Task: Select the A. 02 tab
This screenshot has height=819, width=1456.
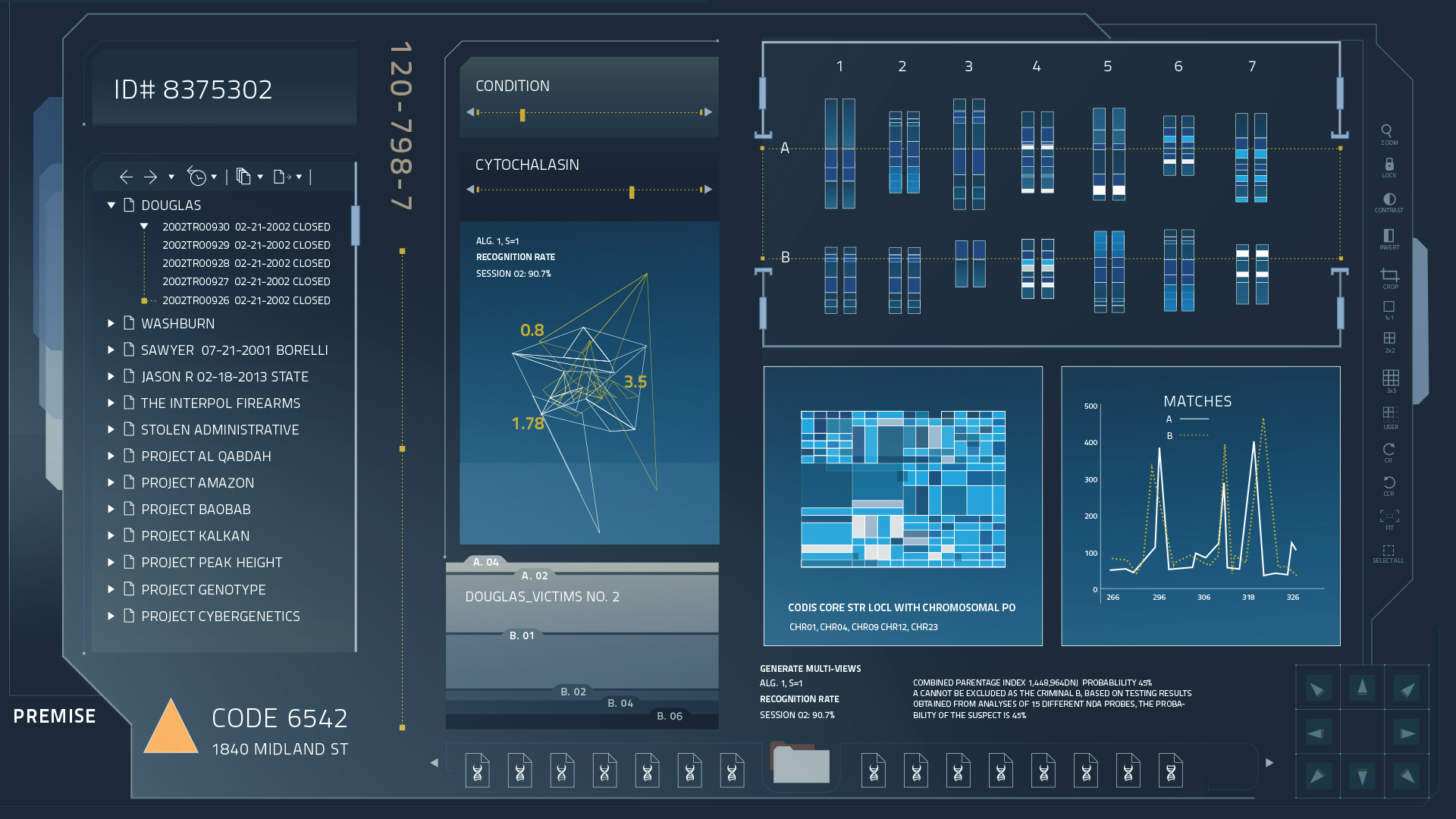Action: coord(535,576)
